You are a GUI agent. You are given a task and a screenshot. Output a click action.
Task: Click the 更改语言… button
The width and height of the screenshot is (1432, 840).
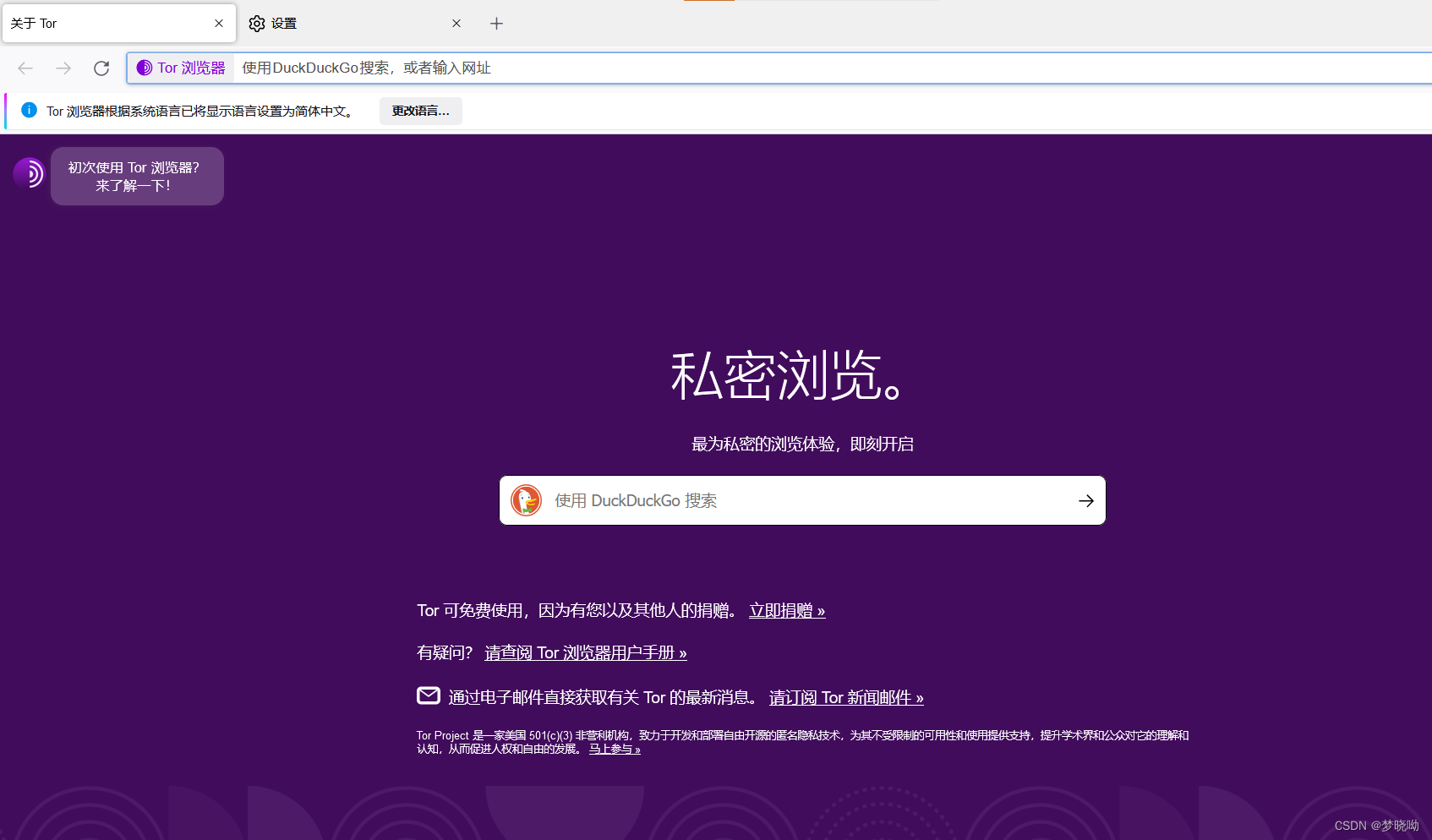coord(420,110)
